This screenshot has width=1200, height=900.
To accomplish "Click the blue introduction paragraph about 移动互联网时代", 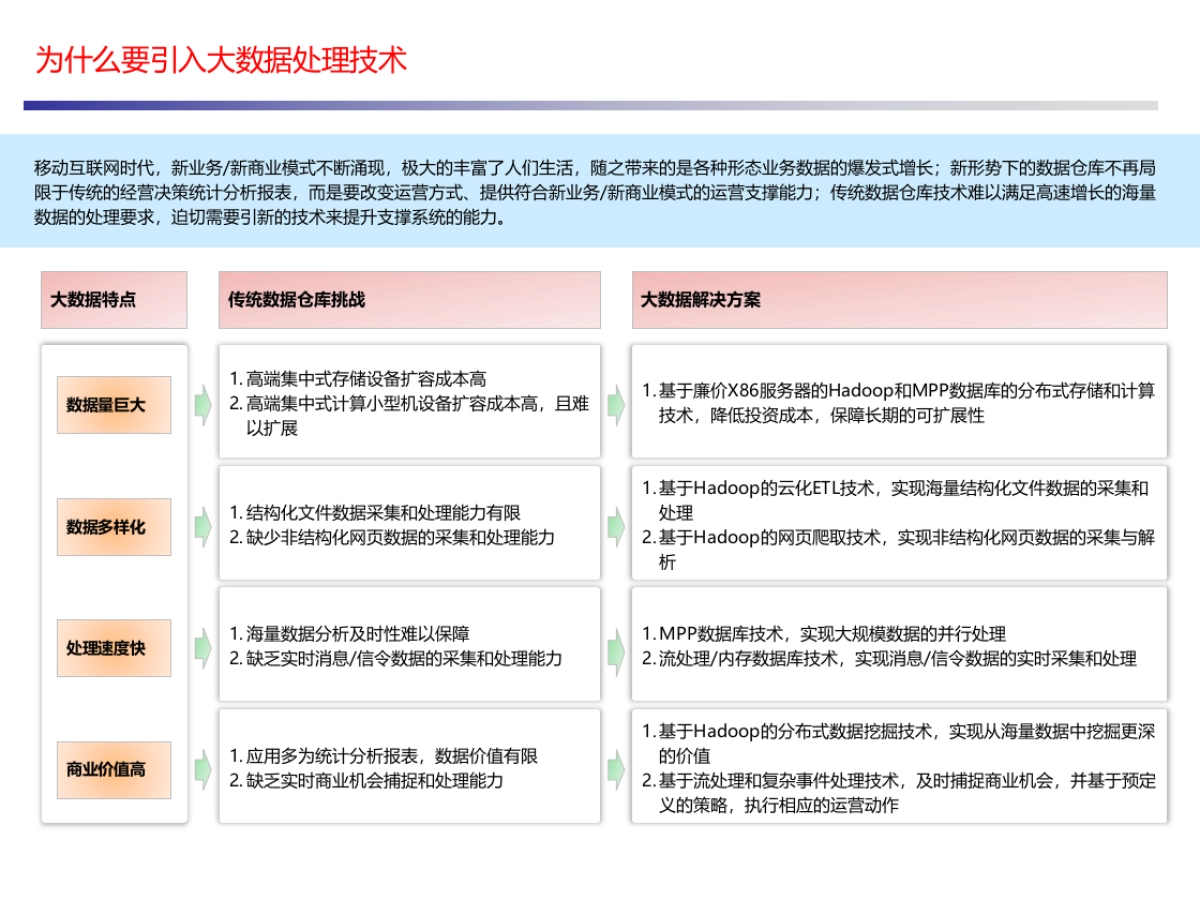I will point(600,194).
